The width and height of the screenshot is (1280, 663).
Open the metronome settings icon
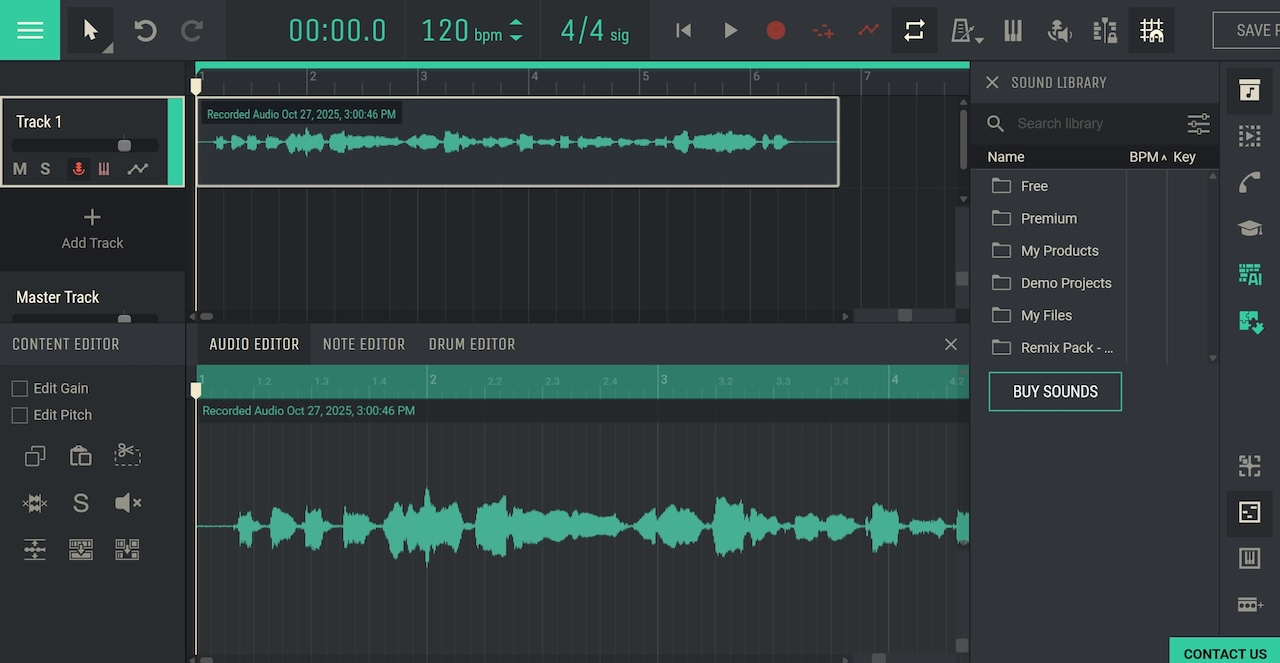[964, 31]
